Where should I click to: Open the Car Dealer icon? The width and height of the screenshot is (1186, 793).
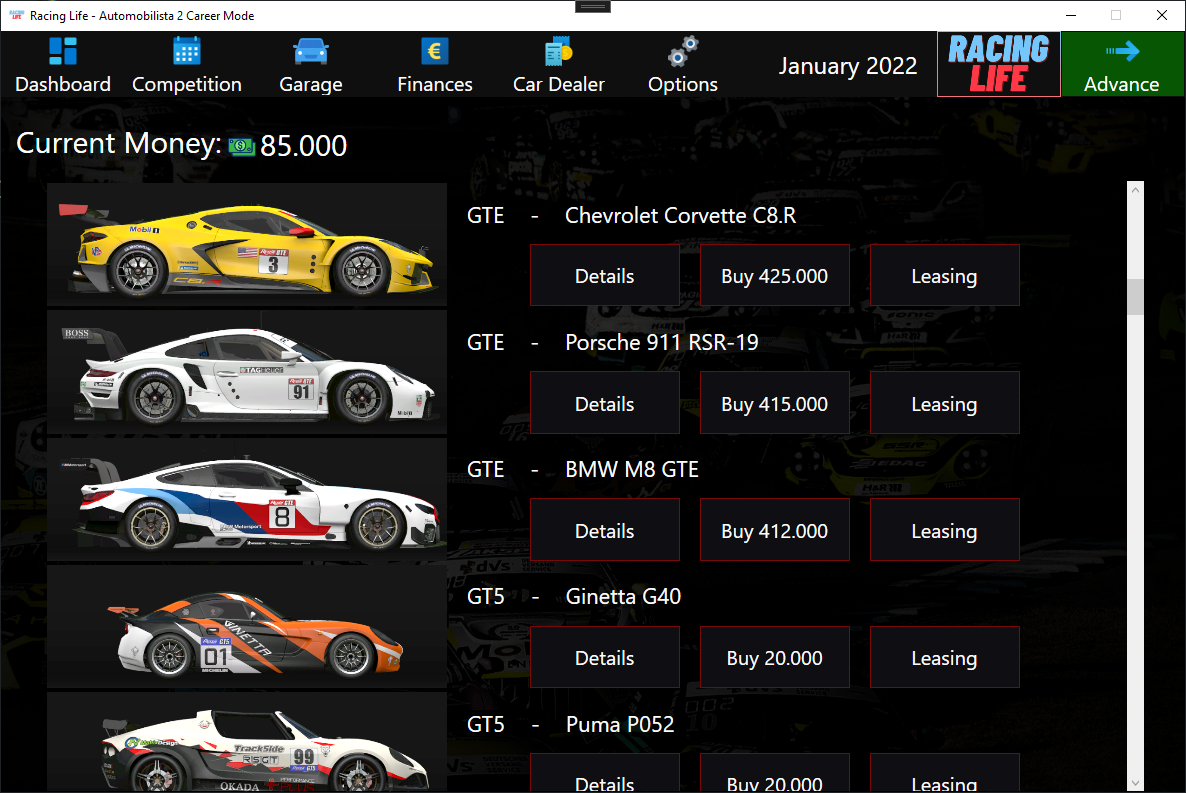559,51
